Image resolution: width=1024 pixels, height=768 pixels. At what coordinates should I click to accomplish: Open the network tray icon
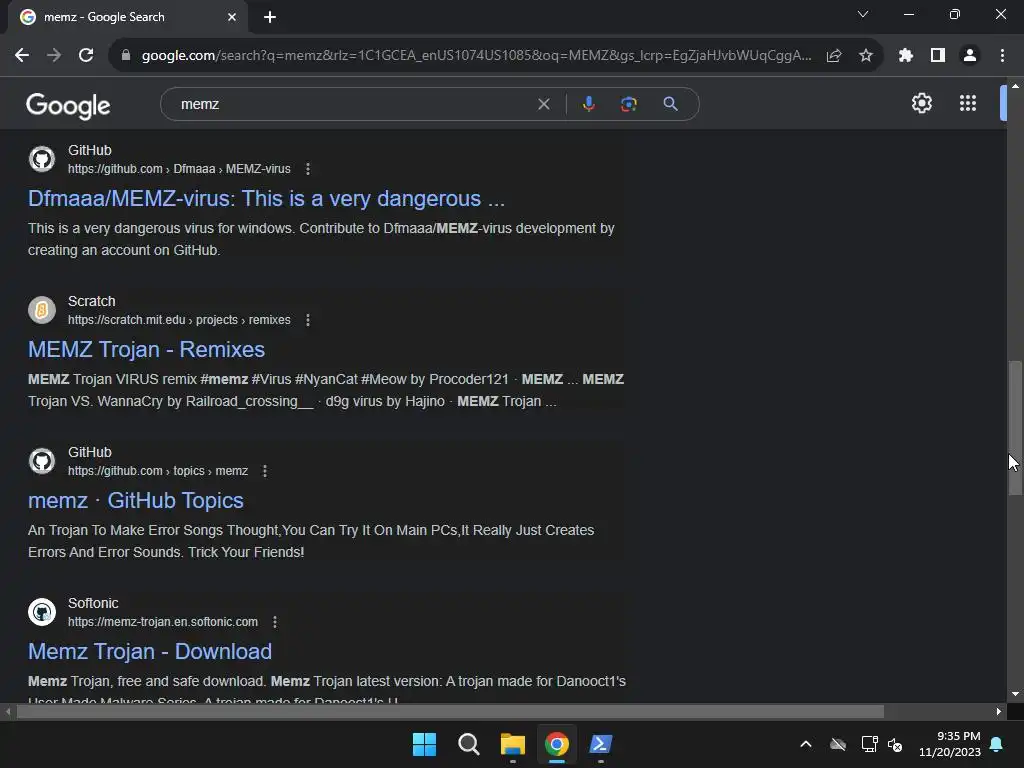coord(869,744)
